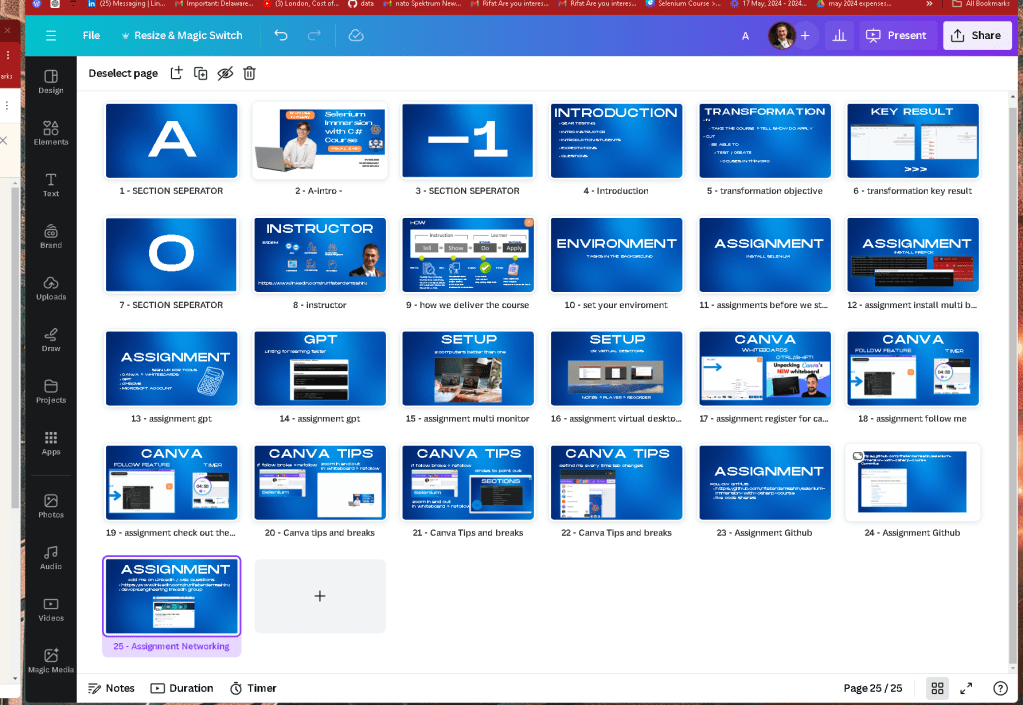Select page 2 A-intro thumbnail
1023x705 pixels.
coord(320,141)
